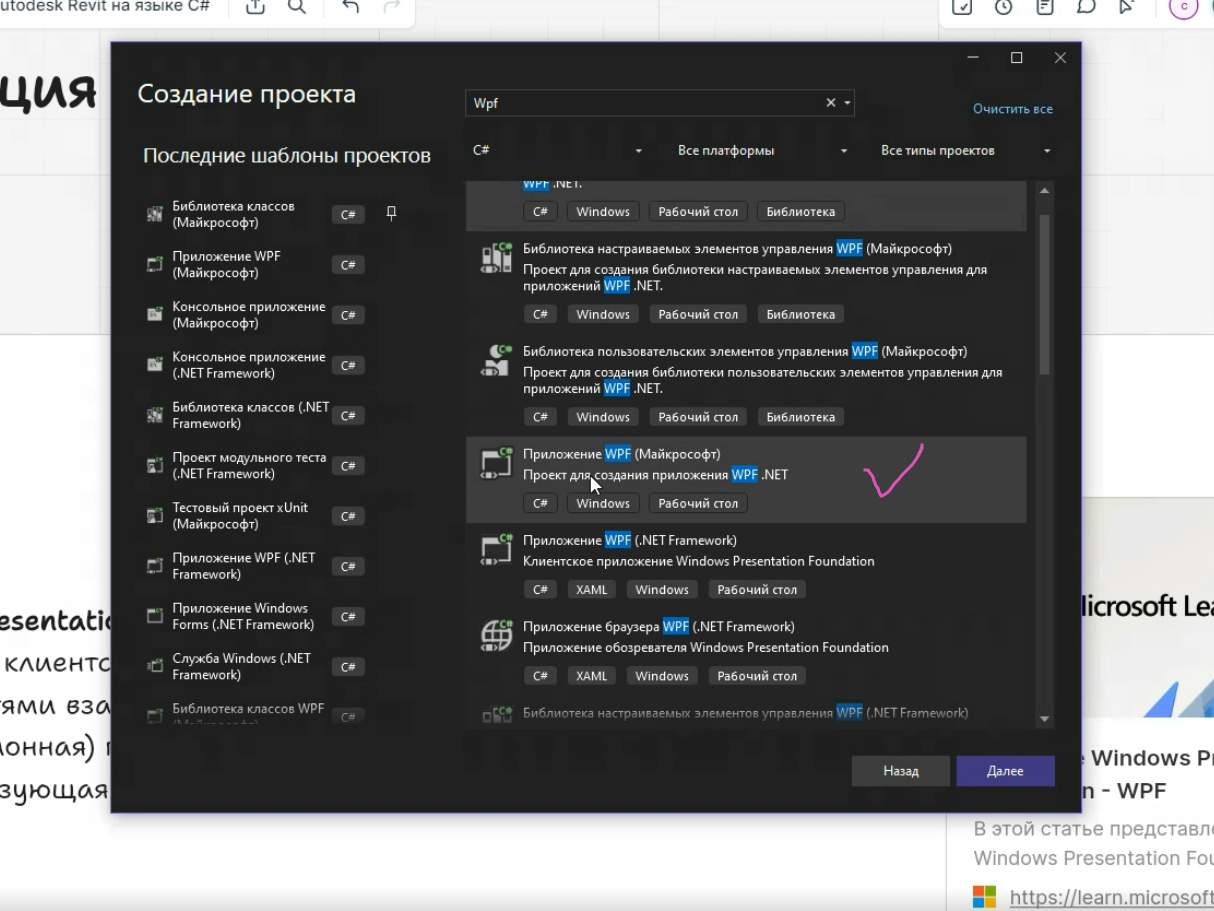1214x911 pixels.
Task: Click icon of recent Приложение WPF (.NET Framework)
Action: pyautogui.click(x=155, y=565)
